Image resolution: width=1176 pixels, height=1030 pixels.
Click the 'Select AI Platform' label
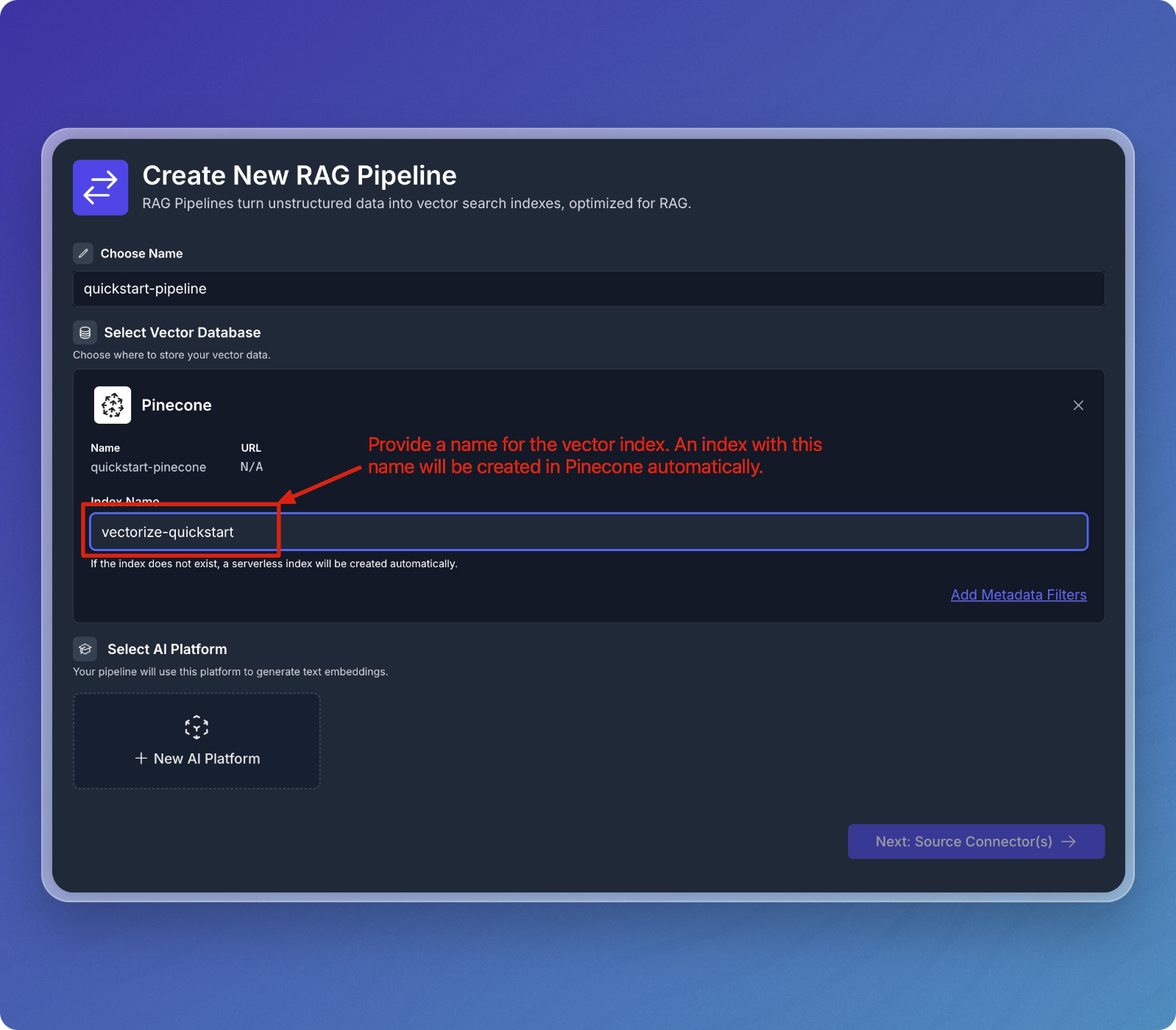(x=167, y=649)
